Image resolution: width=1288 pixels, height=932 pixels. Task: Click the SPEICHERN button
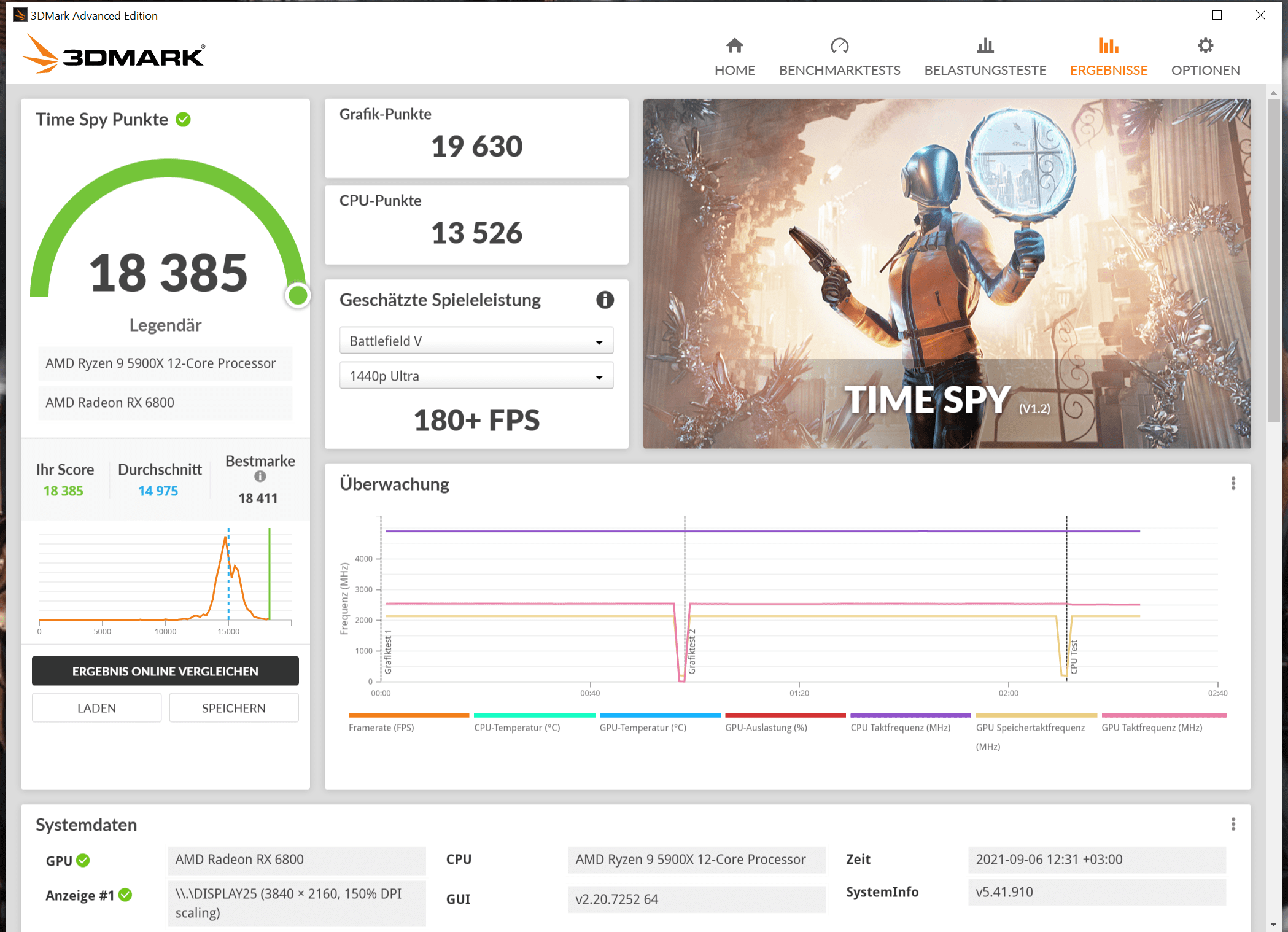[233, 708]
